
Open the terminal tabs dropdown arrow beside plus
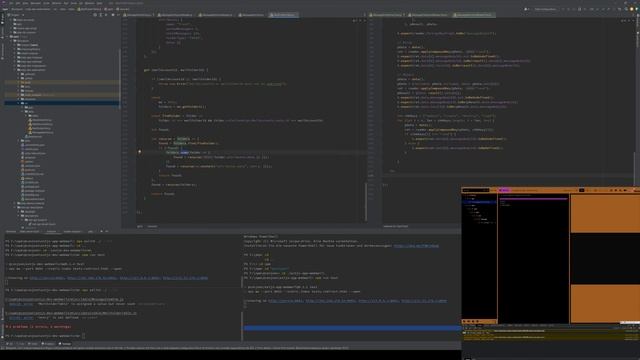pos(107,231)
